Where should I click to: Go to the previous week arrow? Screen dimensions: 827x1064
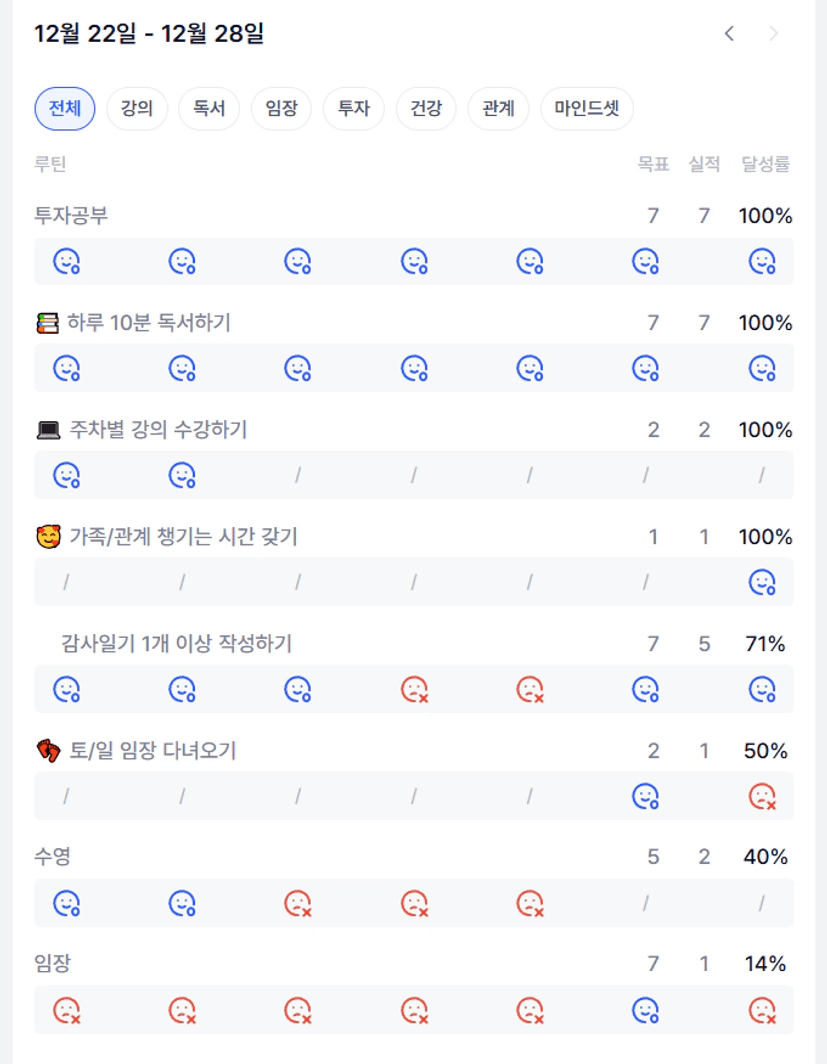coord(729,34)
